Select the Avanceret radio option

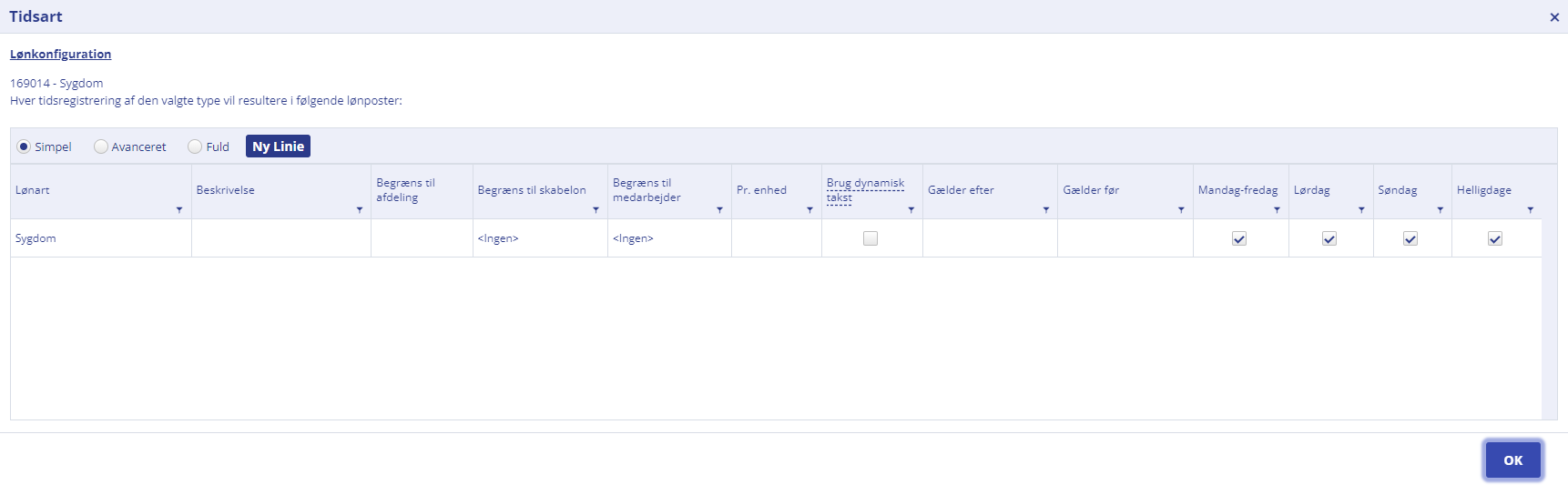pos(101,147)
